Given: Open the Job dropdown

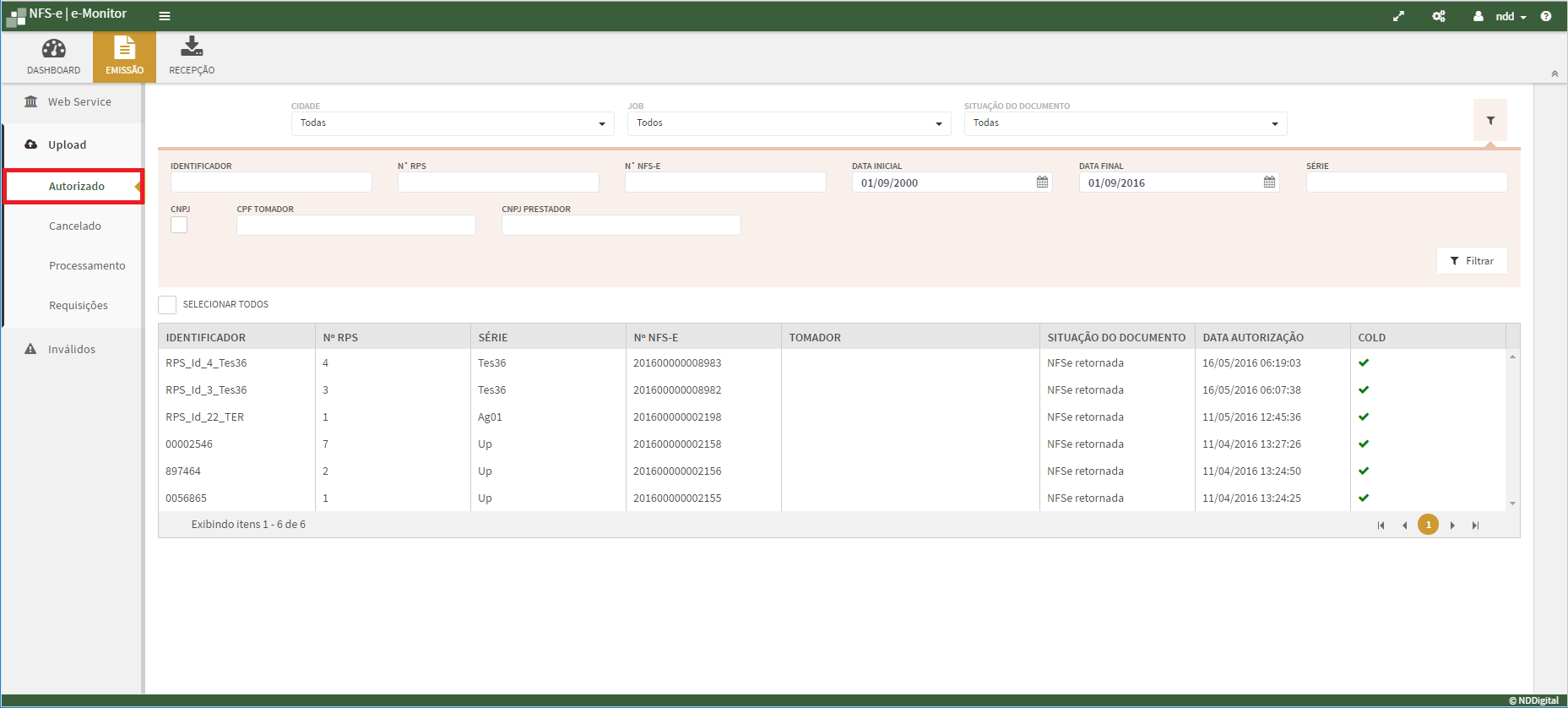Looking at the screenshot, I should [x=789, y=123].
